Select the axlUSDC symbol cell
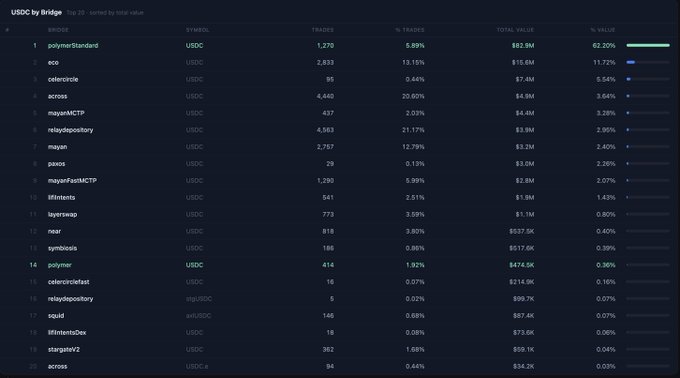Screen dimensions: 680x378 click(x=198, y=316)
